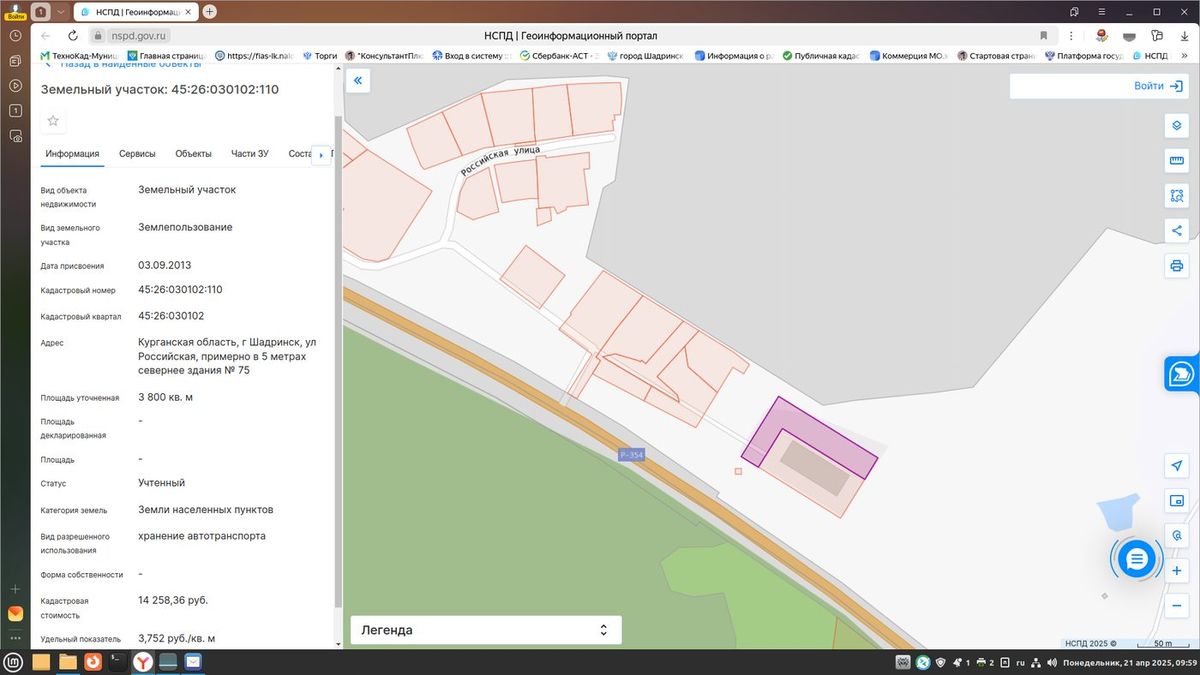Open the chat assistant bubble

point(1136,559)
